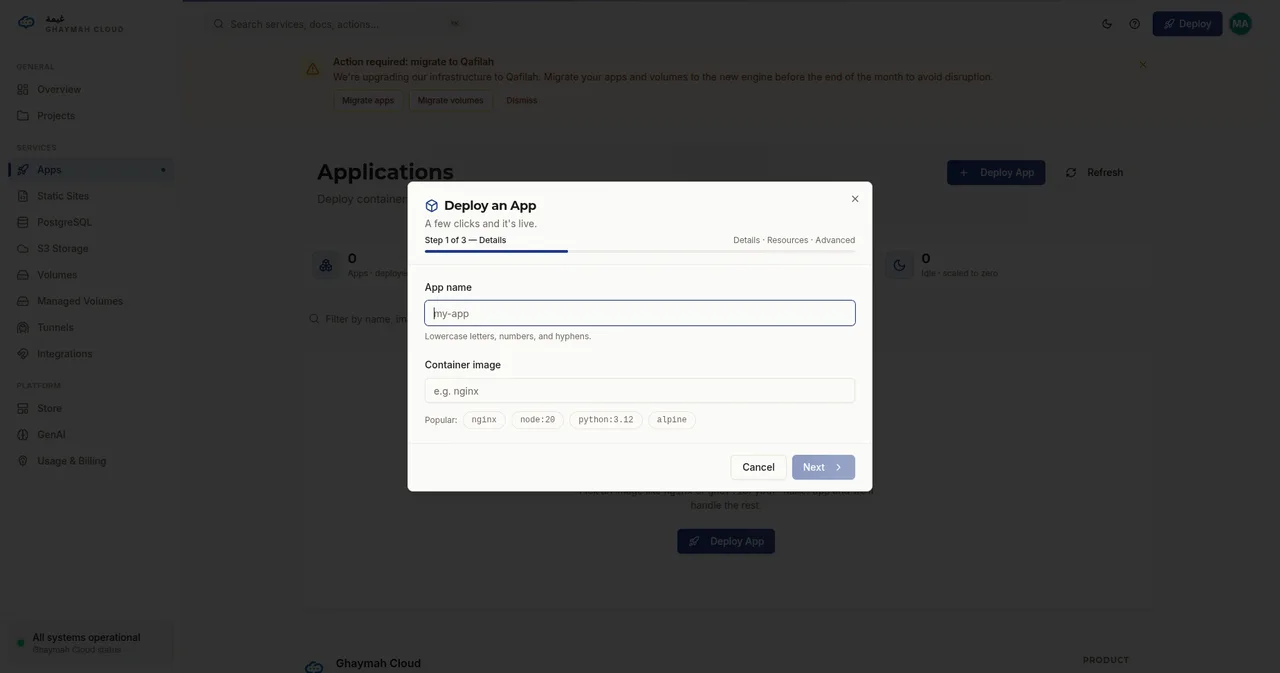Click the PostgreSQL database icon in sidebar
The height and width of the screenshot is (673, 1280).
click(23, 222)
